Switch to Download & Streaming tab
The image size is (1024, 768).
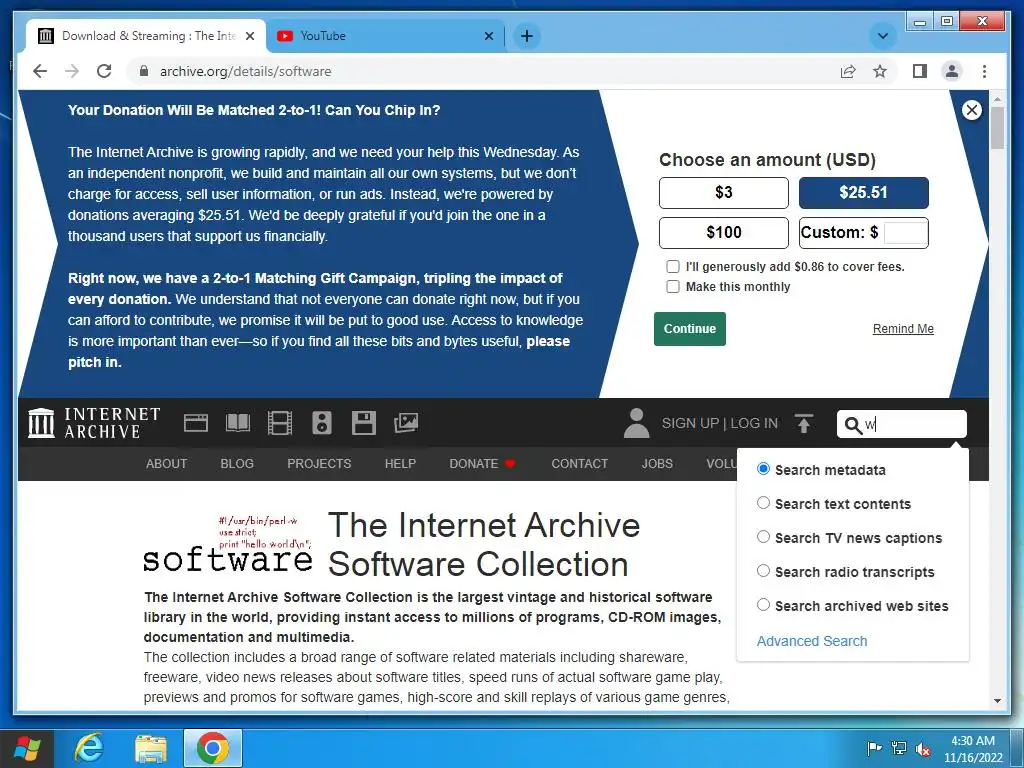(x=146, y=36)
